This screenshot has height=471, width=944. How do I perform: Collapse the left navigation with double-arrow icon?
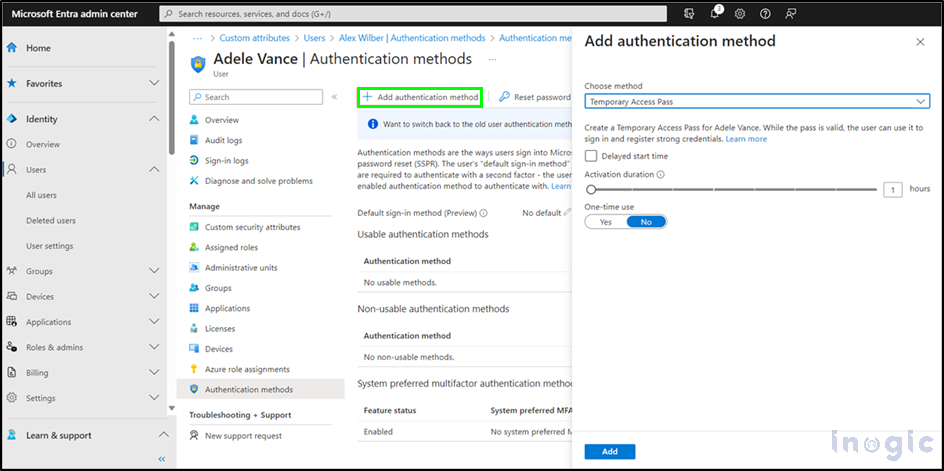pos(162,459)
